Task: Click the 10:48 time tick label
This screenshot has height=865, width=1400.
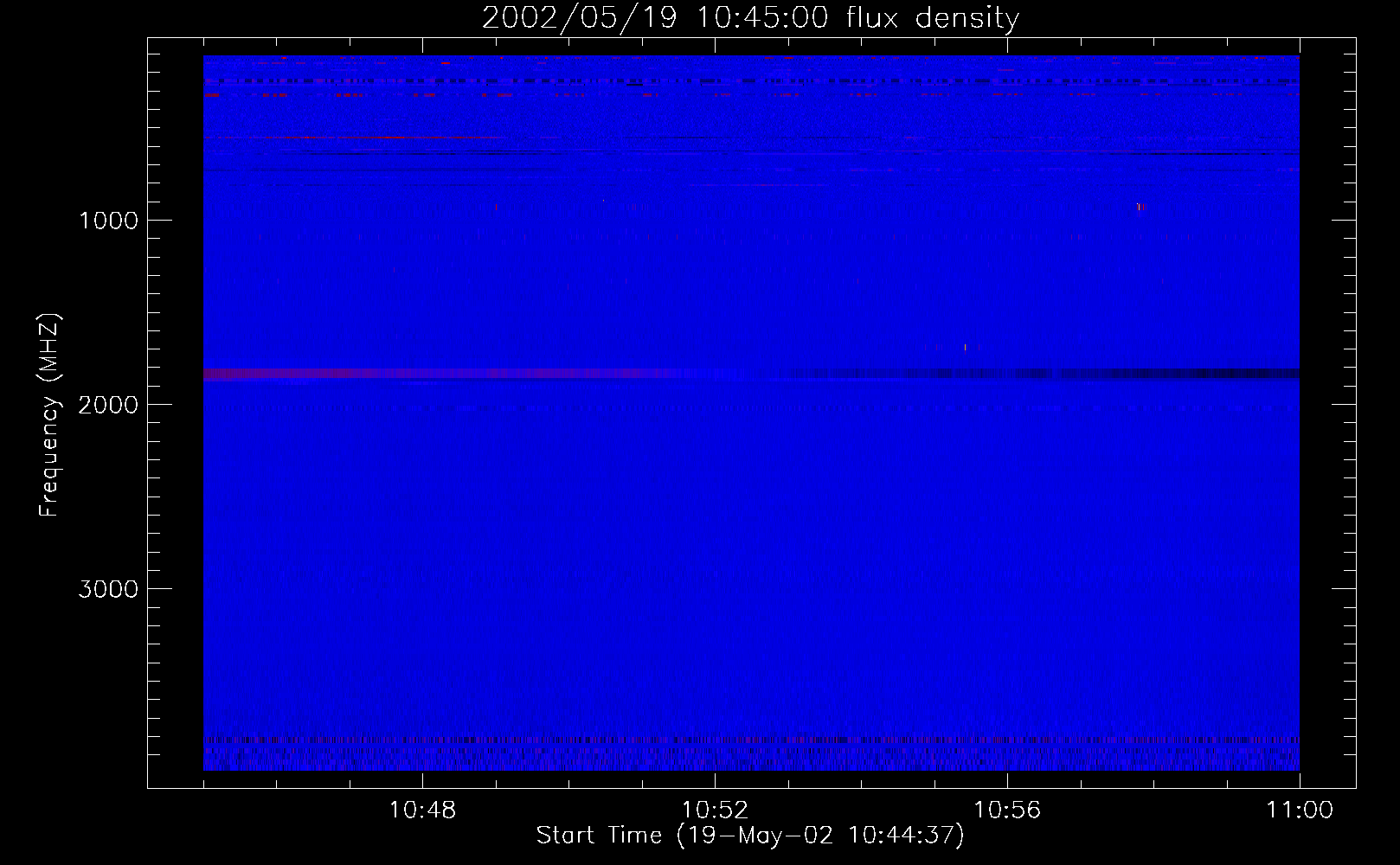Action: click(422, 811)
